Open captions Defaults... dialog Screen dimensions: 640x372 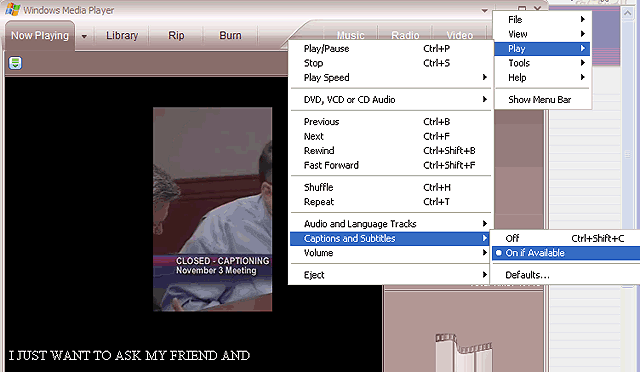click(x=566, y=275)
